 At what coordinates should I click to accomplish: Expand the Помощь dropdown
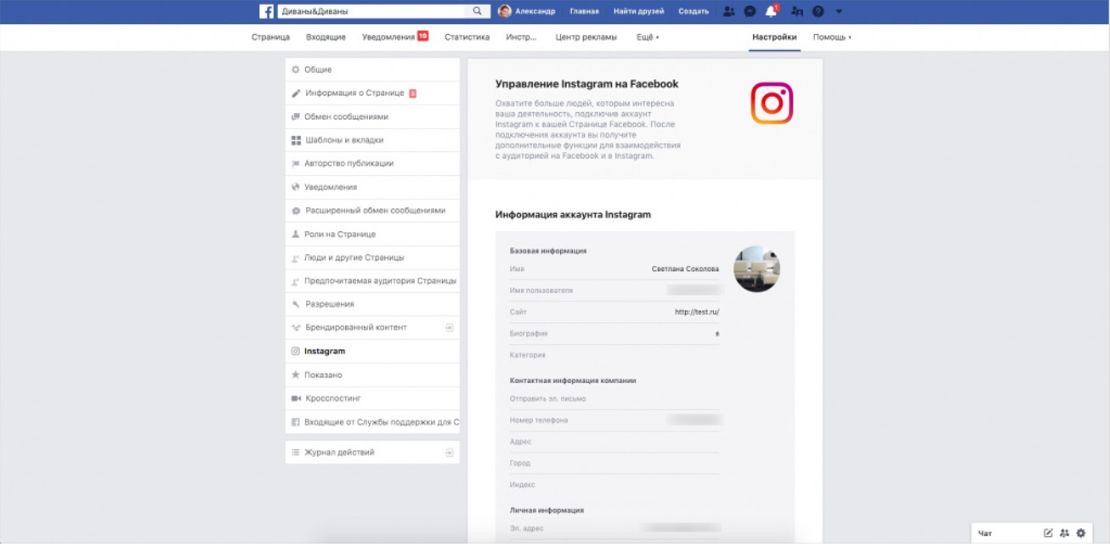tap(832, 38)
